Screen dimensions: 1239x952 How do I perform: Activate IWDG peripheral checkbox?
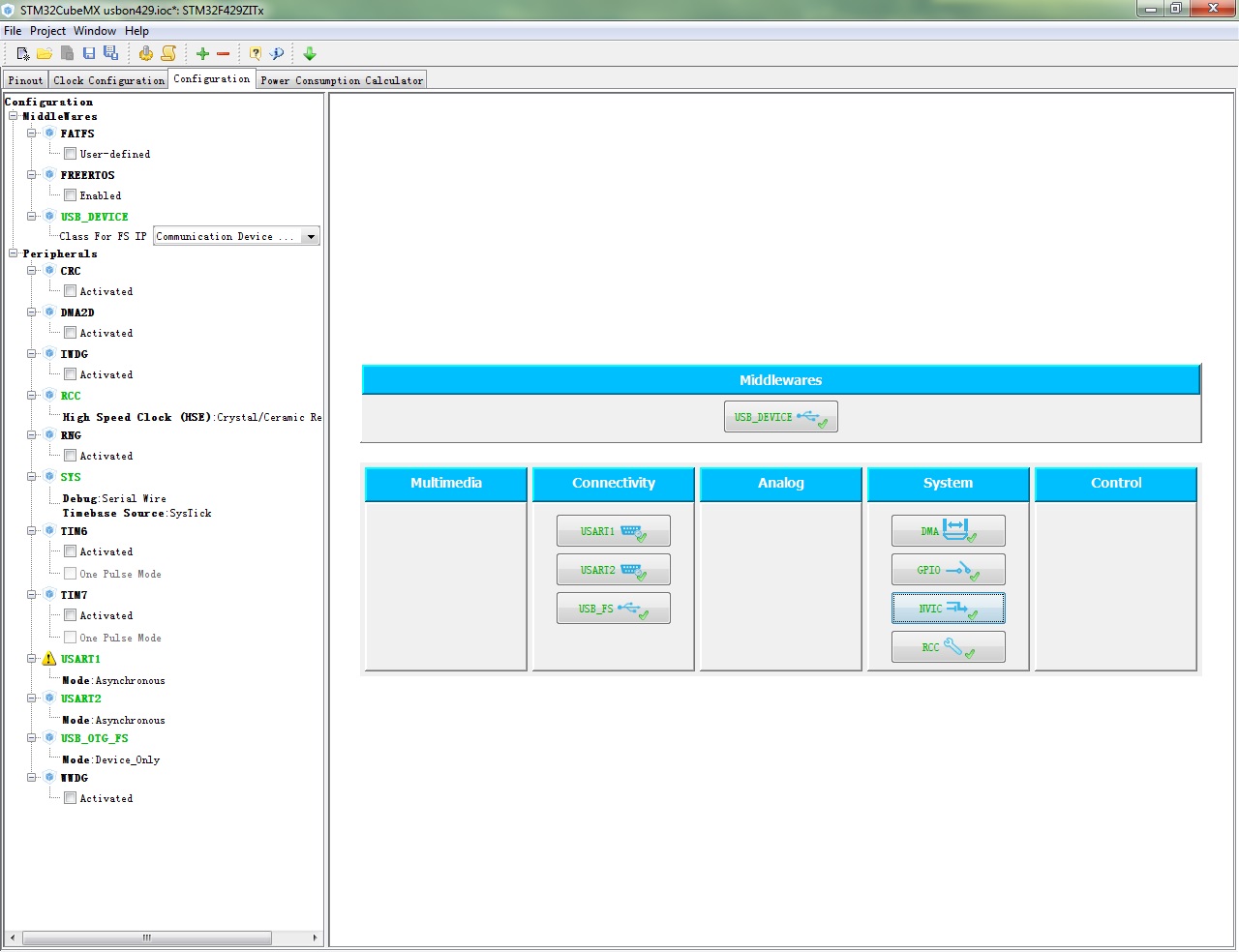(70, 374)
